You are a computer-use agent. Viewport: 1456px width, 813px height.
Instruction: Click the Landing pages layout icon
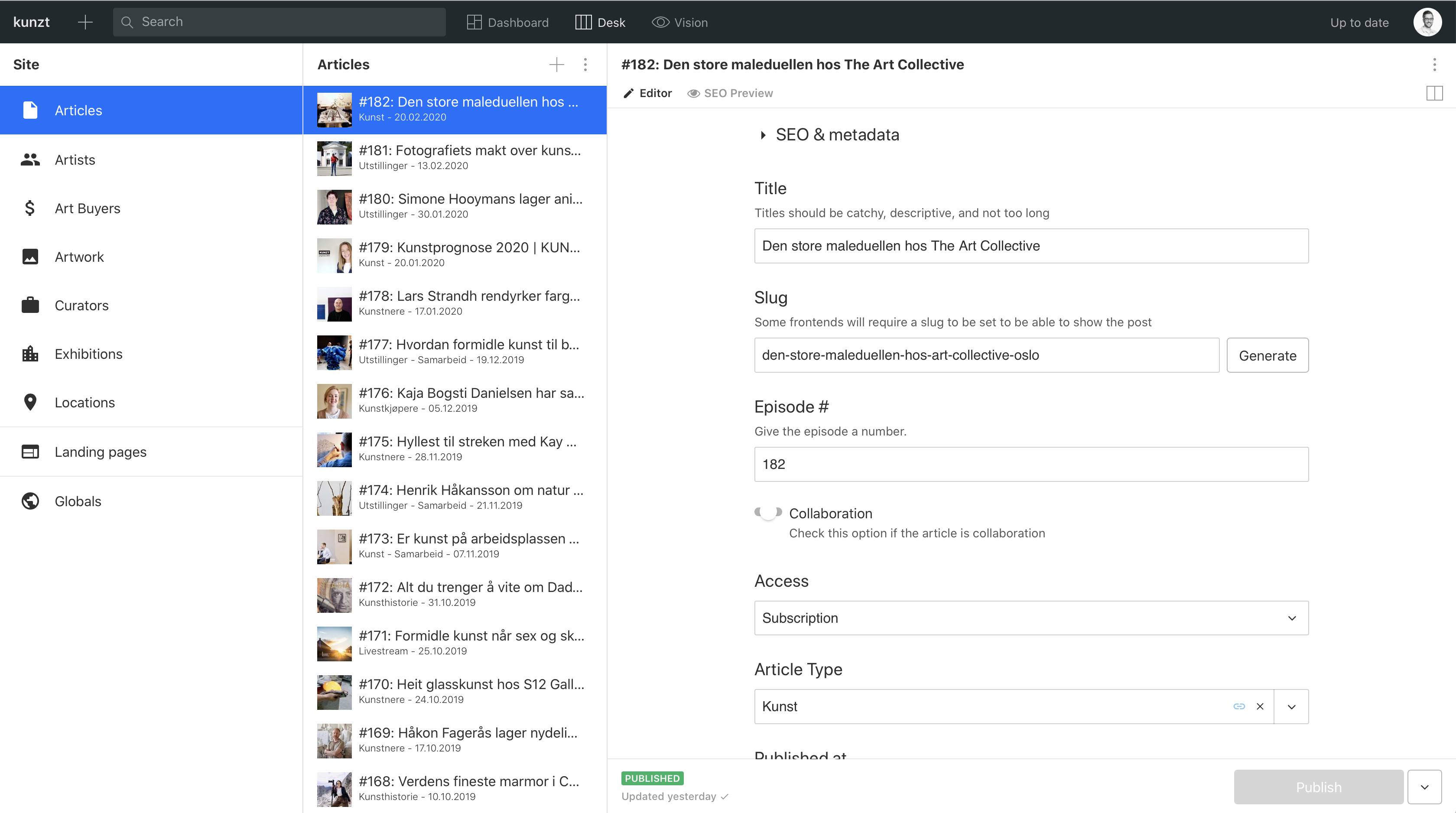point(30,452)
